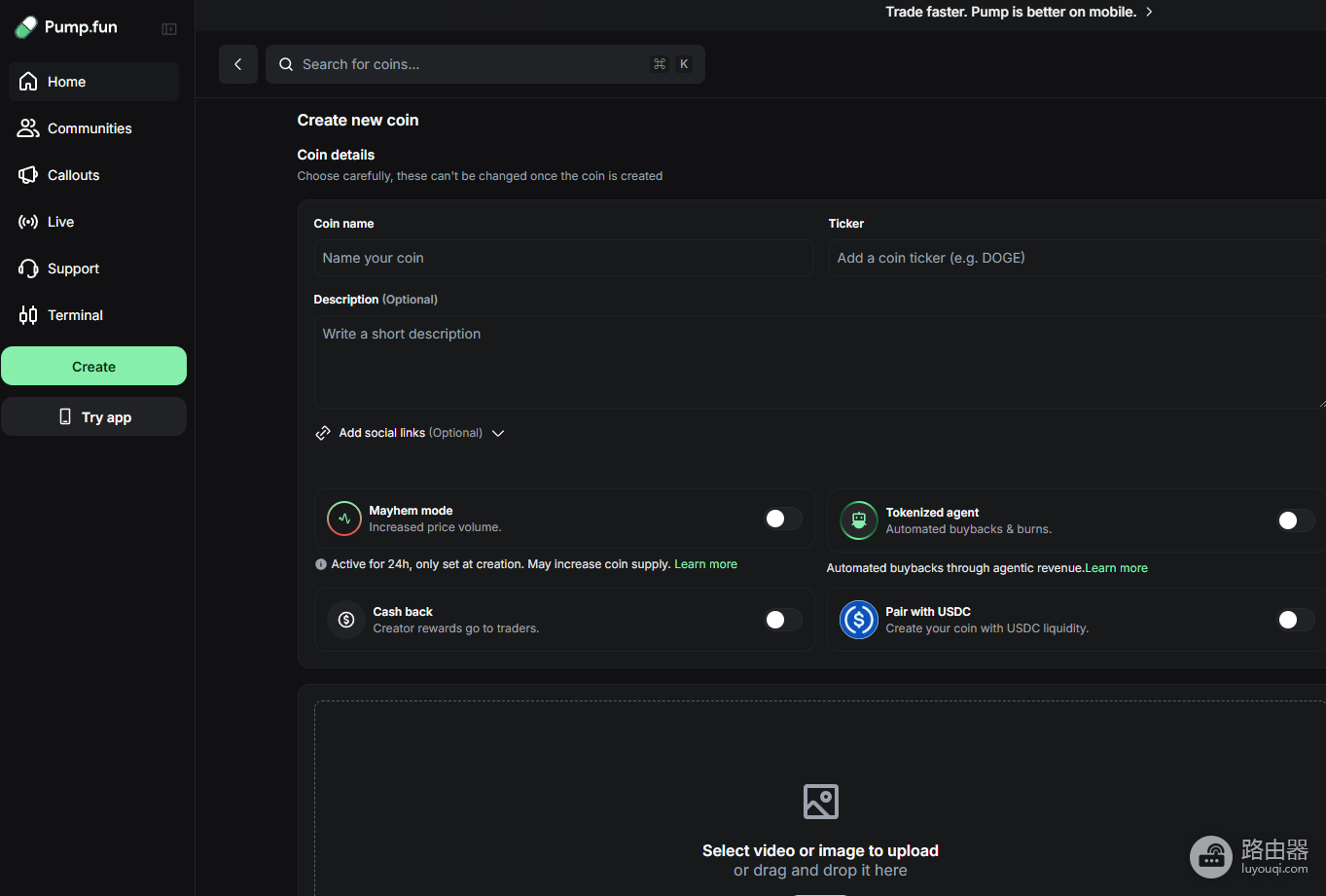
Task: Open Communities in the sidebar
Action: [94, 128]
